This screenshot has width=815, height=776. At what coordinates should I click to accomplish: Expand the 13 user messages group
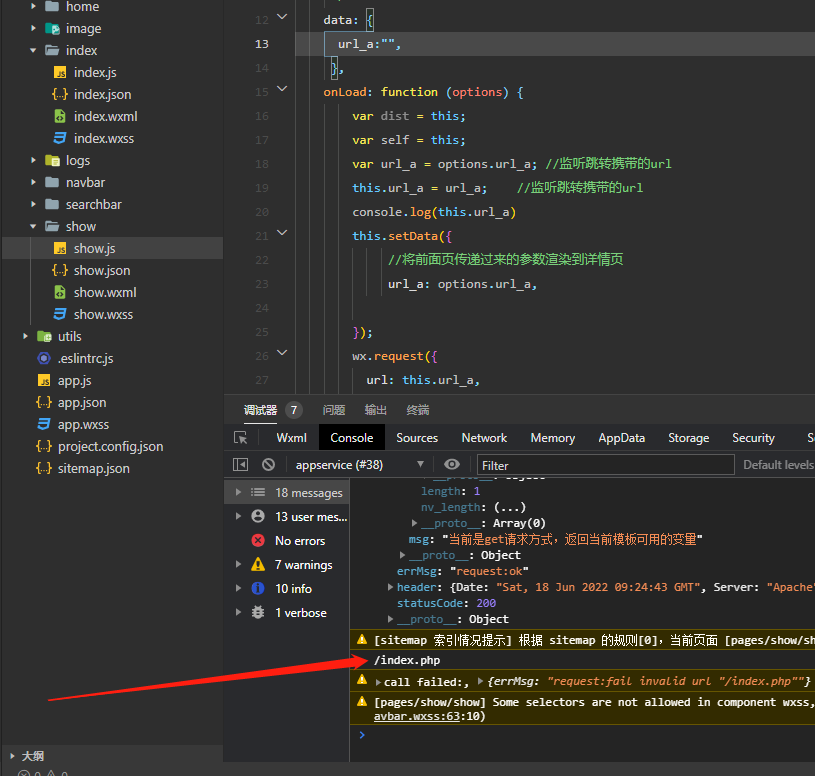coord(238,516)
